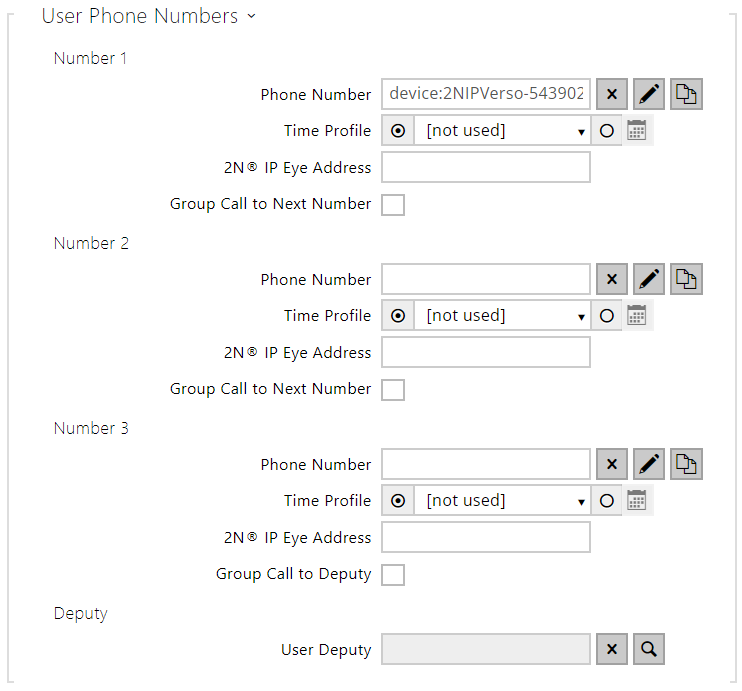This screenshot has width=742, height=691.
Task: Clear the Number 1 phone number
Action: [x=612, y=94]
